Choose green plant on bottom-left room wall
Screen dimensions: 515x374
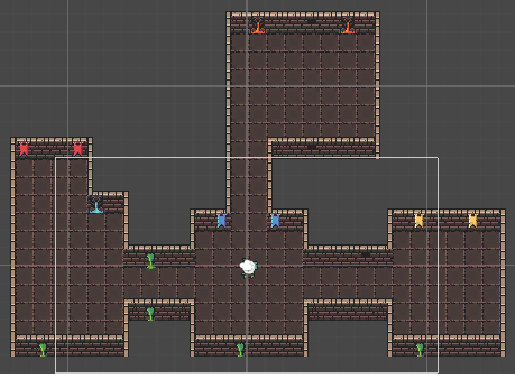[43, 350]
